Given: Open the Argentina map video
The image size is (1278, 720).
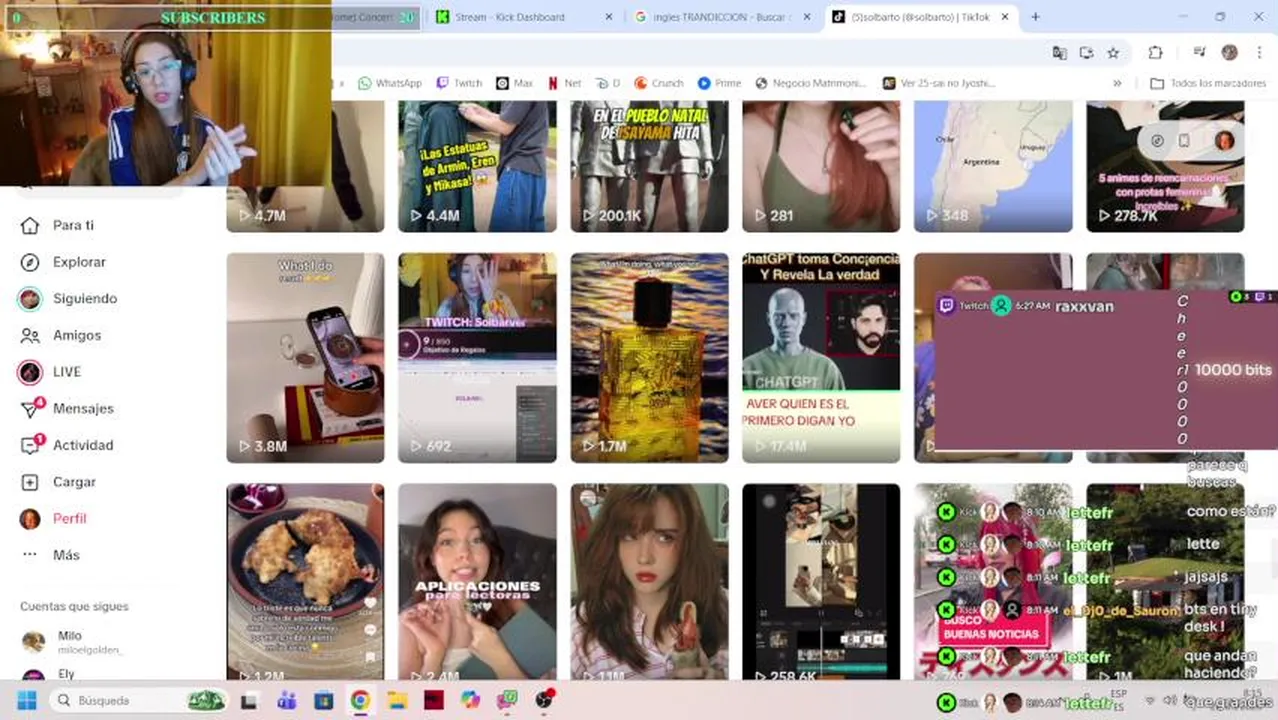Looking at the screenshot, I should (993, 166).
